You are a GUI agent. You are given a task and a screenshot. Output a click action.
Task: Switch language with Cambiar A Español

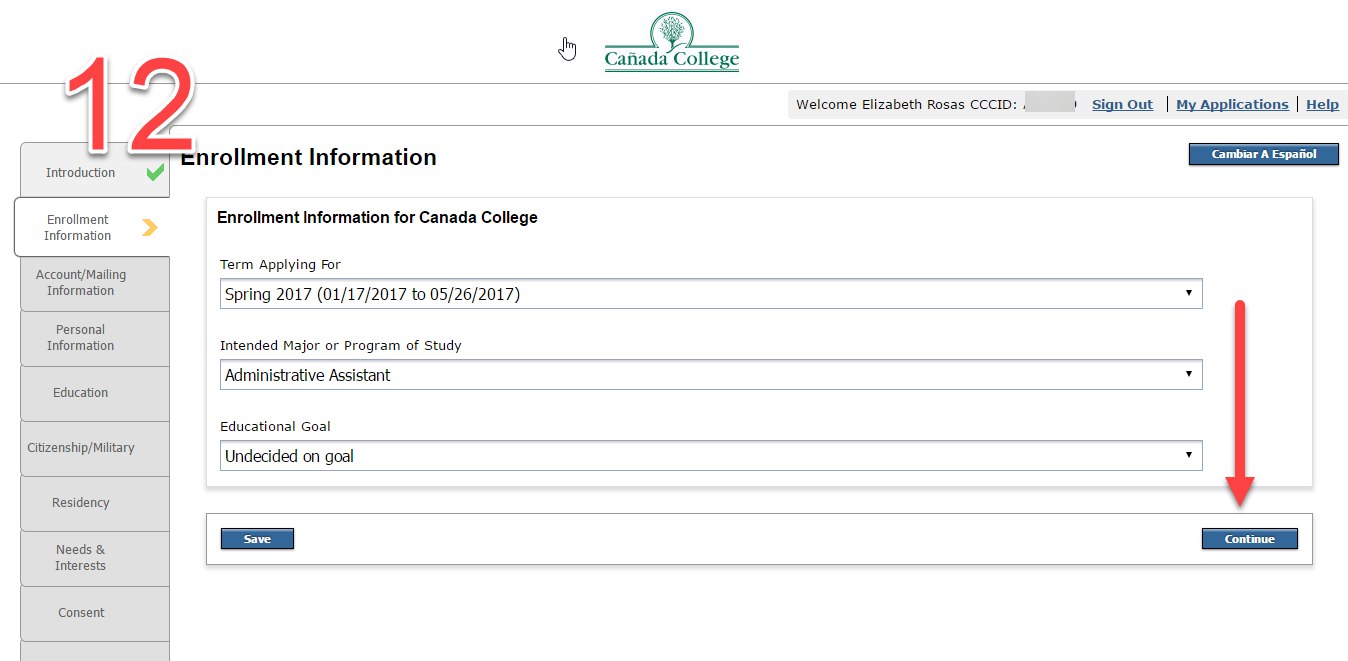click(x=1263, y=154)
